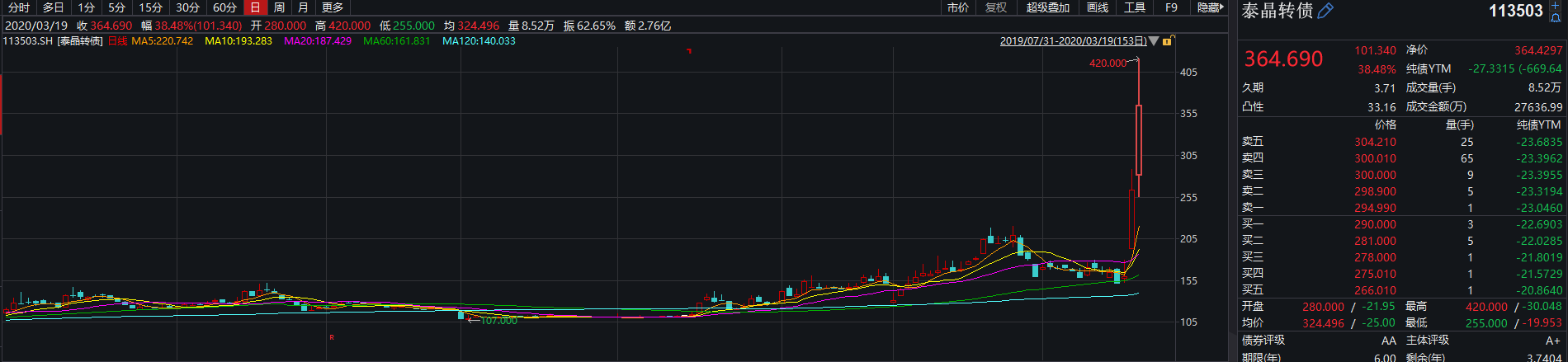Click 卖四 price 300.010
Screen dimensions: 1568x362
coord(1375,158)
